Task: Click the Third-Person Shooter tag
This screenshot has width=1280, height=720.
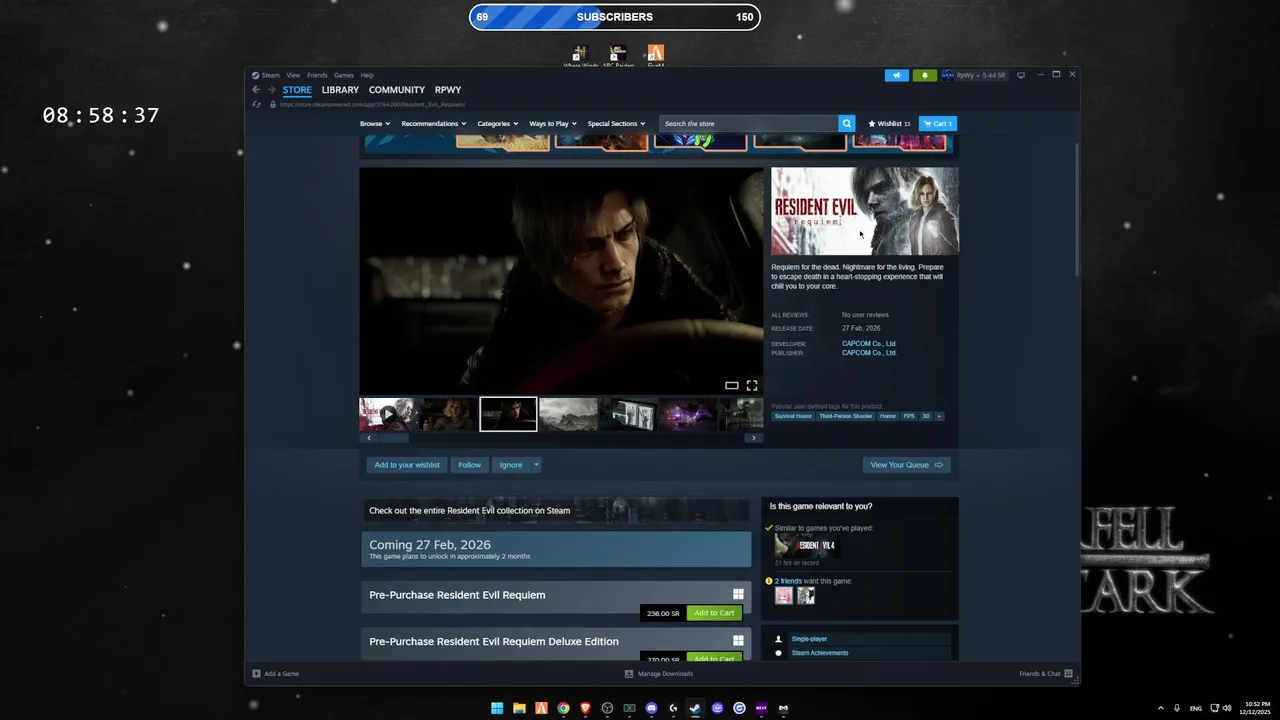Action: (846, 416)
